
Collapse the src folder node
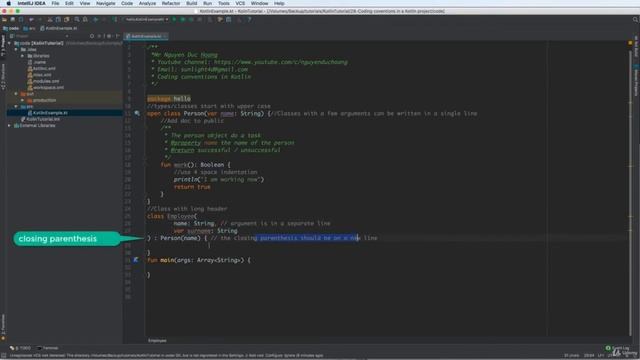16,107
